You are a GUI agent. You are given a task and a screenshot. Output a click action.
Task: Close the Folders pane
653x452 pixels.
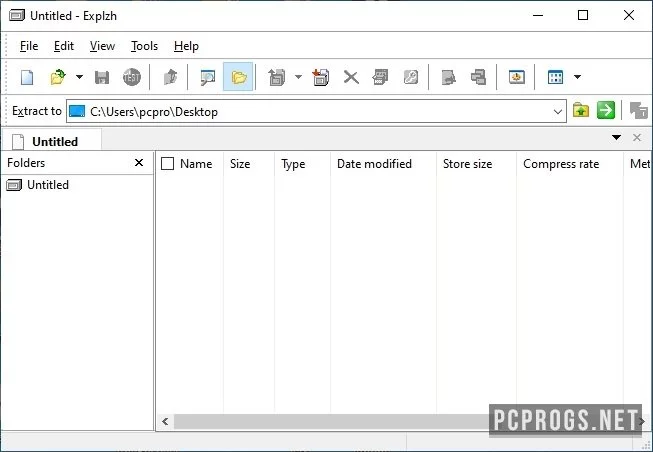click(139, 162)
